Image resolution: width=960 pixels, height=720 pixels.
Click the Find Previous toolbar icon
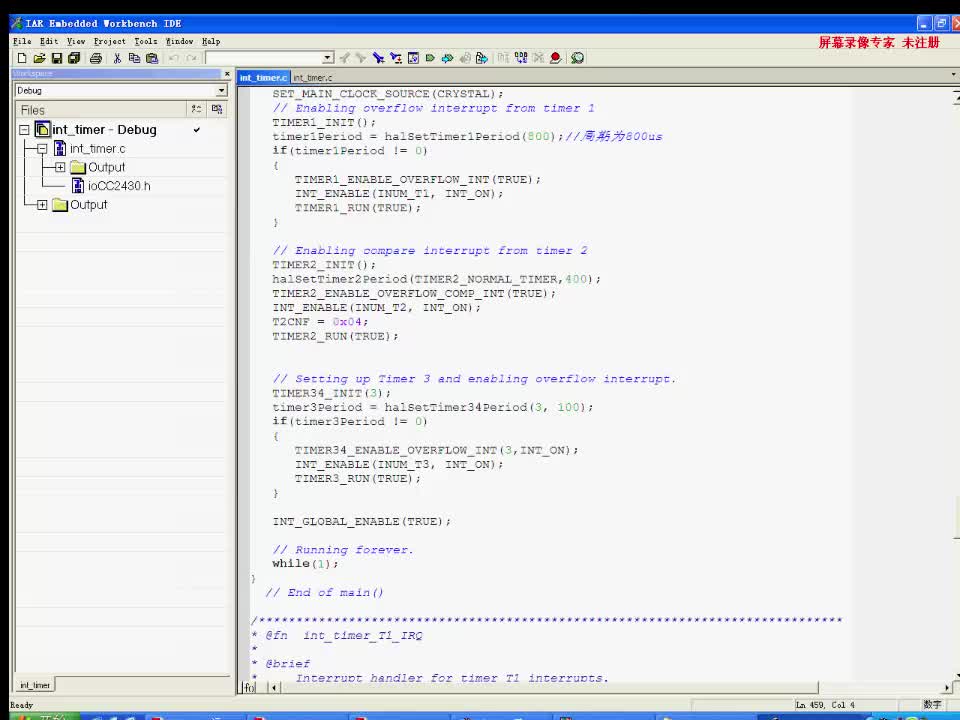[x=345, y=58]
